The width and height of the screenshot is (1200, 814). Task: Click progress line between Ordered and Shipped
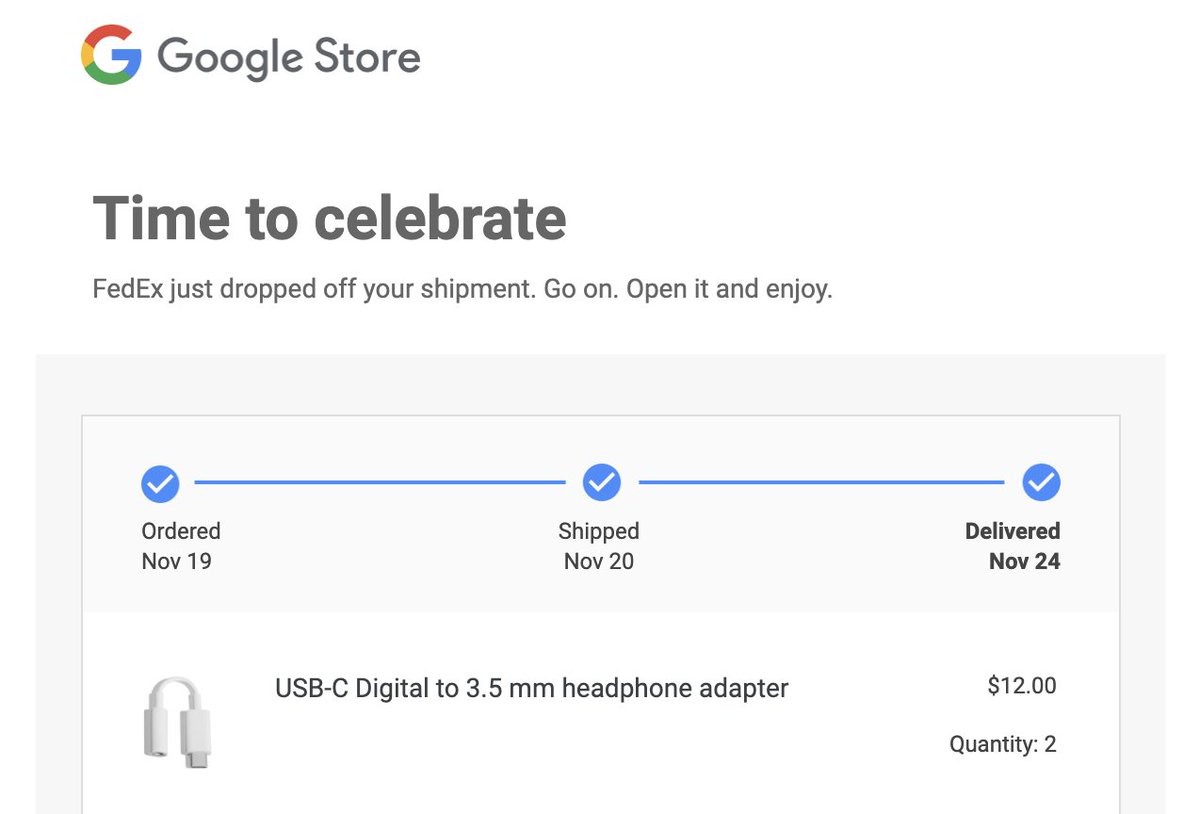pyautogui.click(x=380, y=483)
